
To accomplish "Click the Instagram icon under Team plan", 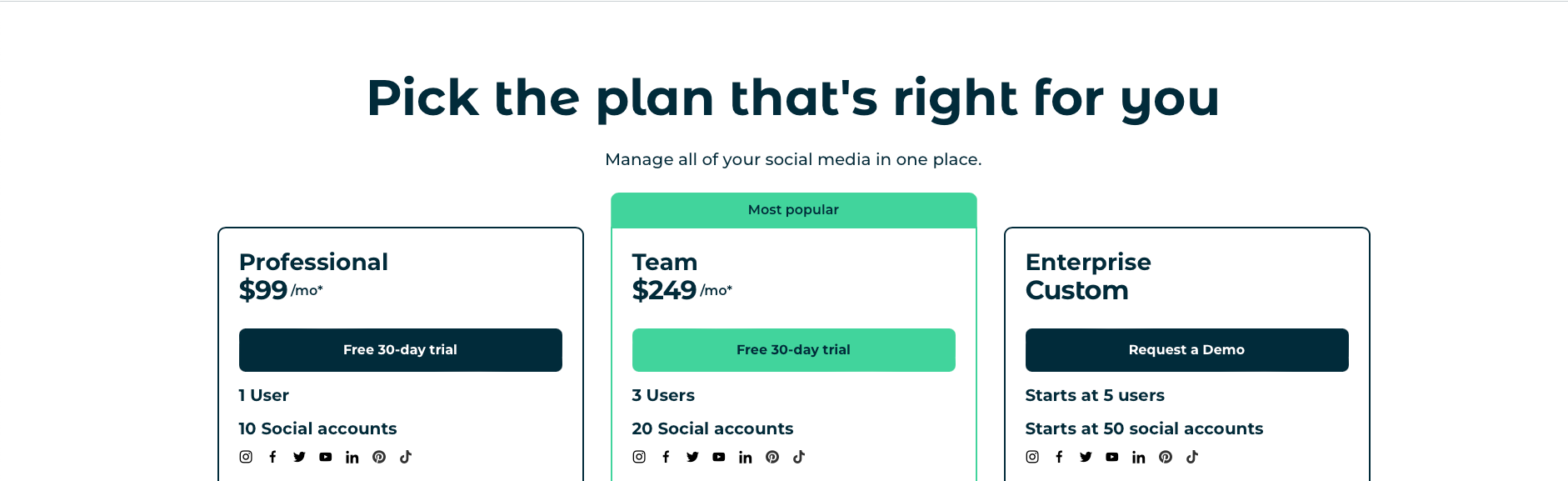I will pyautogui.click(x=639, y=457).
